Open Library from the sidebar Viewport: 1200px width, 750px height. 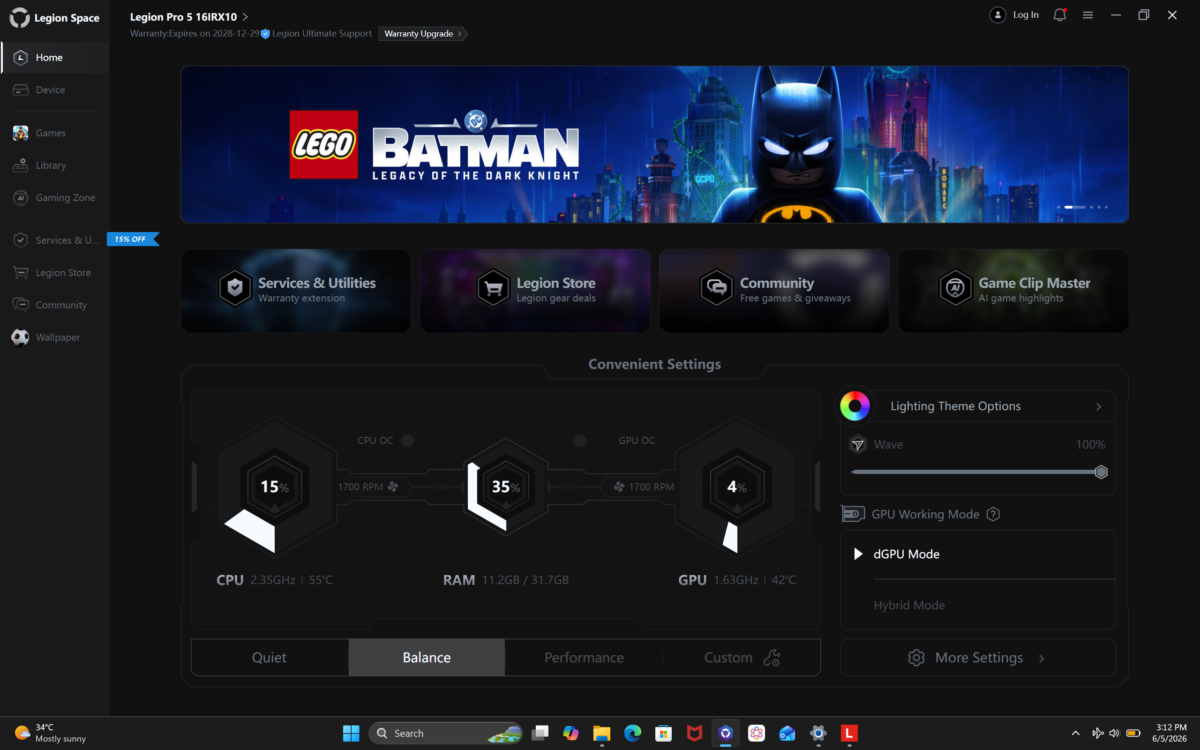tap(55, 165)
